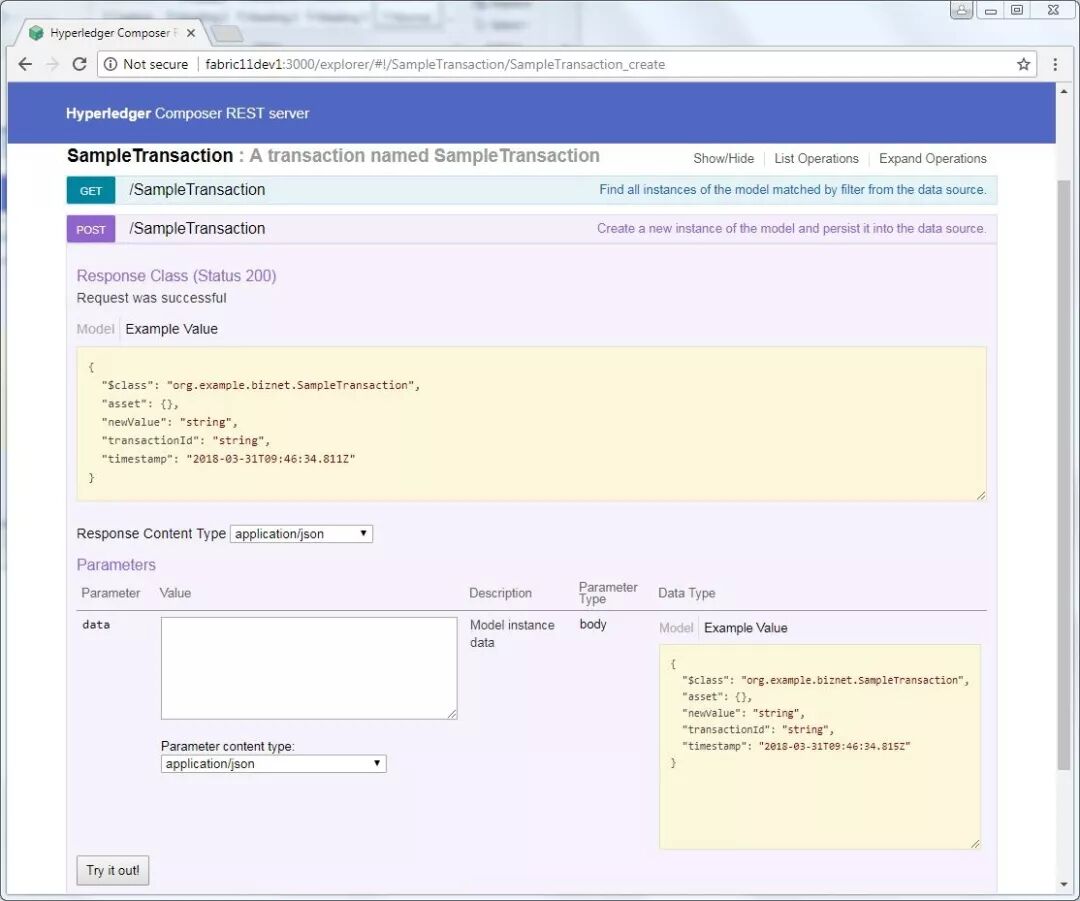Viewport: 1080px width, 901px height.
Task: Click the 'Description' column header
Action: pos(500,593)
